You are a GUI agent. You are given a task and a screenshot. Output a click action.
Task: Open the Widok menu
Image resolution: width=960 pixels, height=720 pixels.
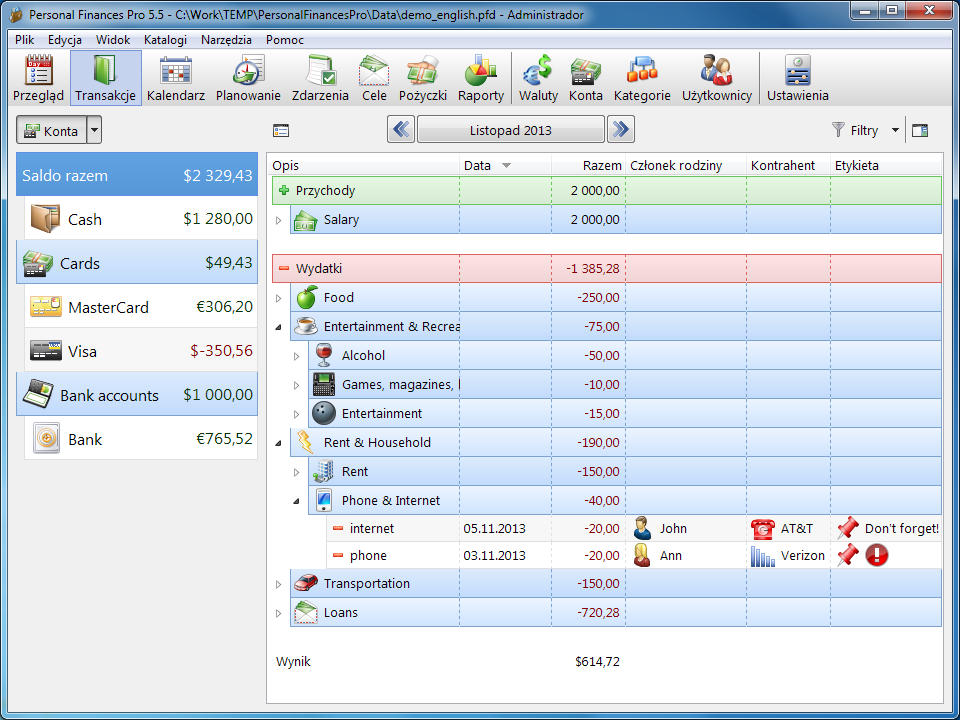coord(113,40)
